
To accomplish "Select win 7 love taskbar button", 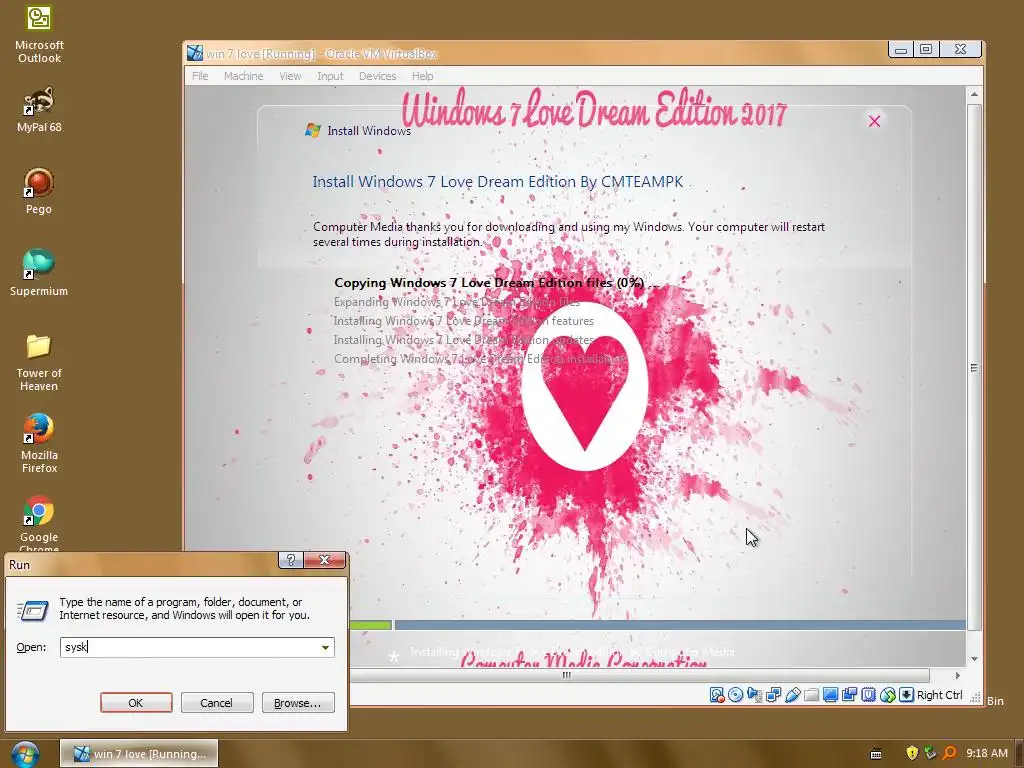I will (x=139, y=754).
